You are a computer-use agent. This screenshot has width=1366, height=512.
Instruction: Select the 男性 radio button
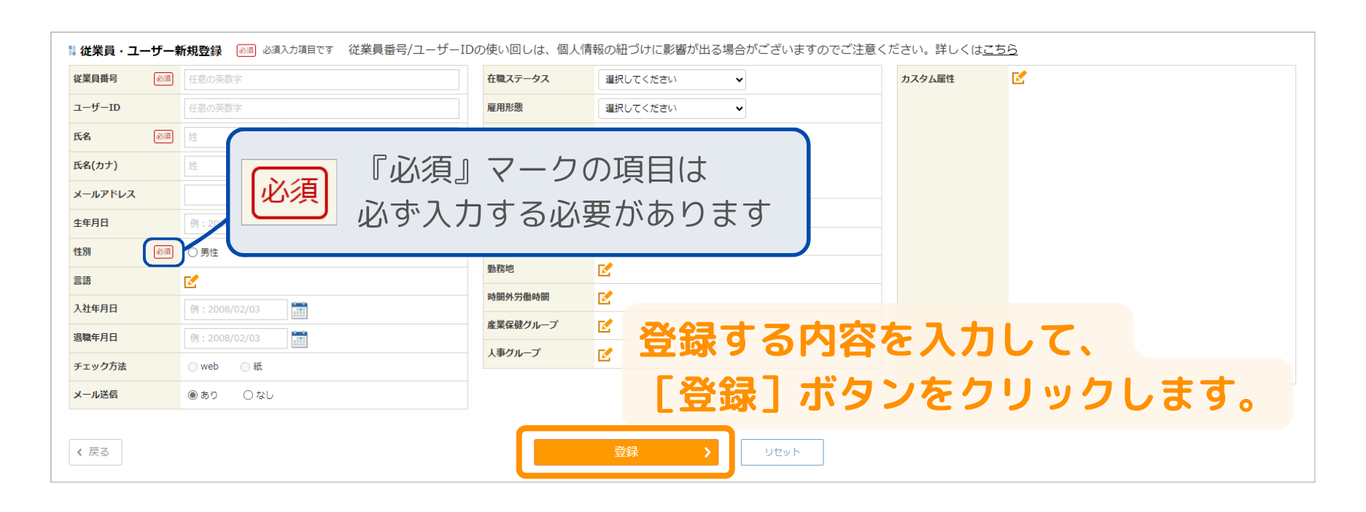coord(193,253)
